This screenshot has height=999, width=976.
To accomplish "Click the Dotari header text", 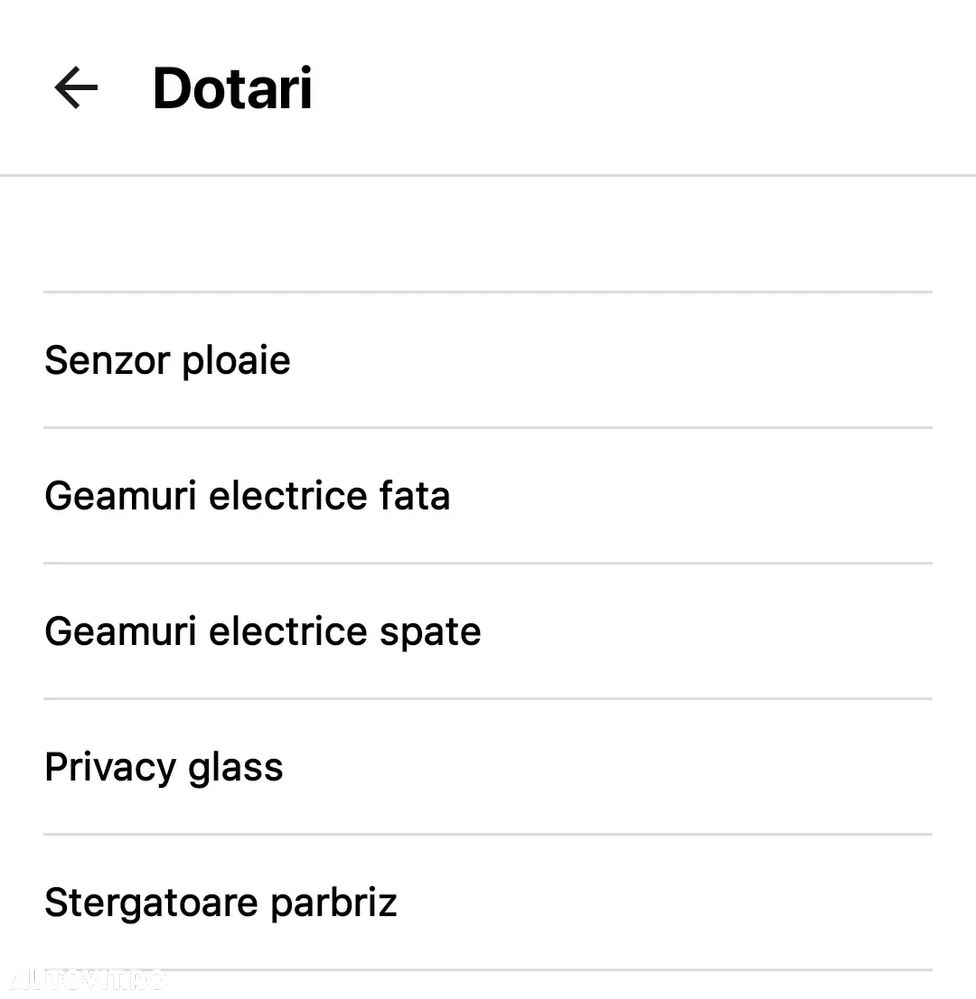I will (232, 88).
